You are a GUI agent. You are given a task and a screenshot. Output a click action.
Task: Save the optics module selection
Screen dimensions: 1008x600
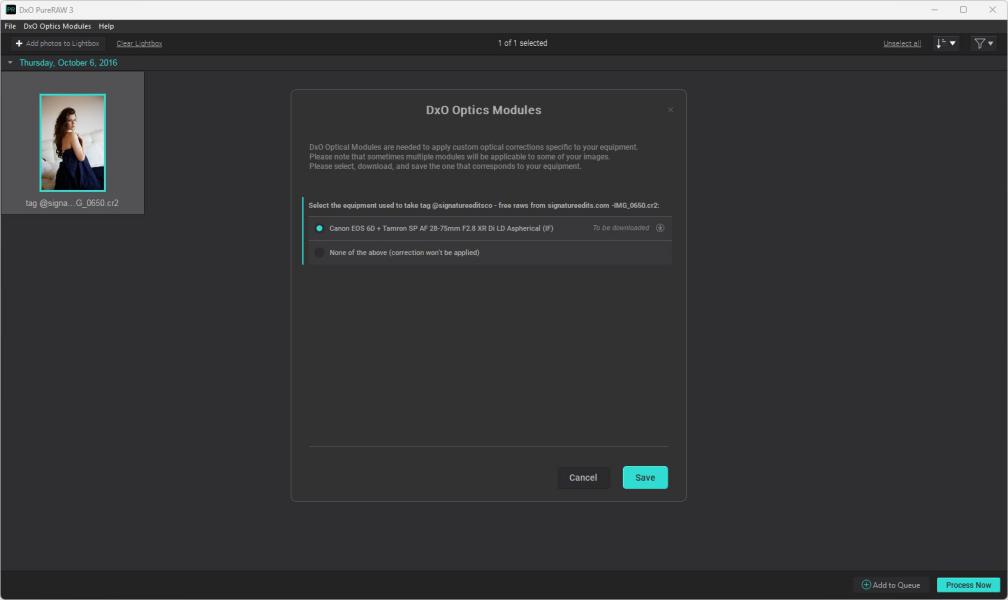(645, 477)
